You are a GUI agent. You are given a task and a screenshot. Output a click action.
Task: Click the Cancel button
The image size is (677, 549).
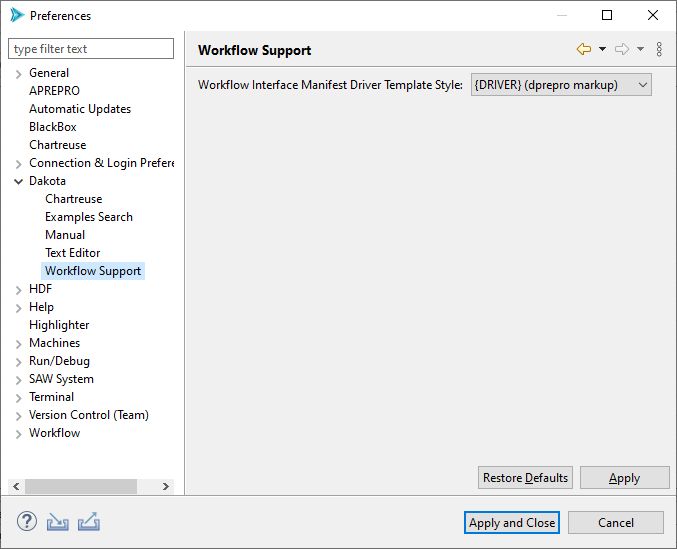(616, 522)
